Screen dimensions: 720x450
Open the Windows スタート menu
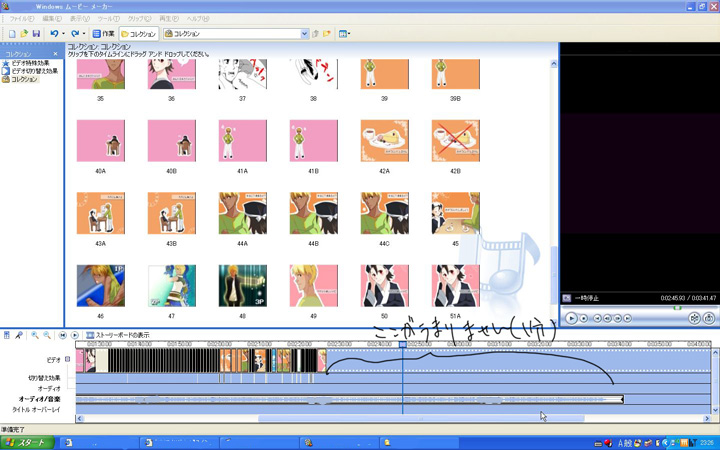coord(28,443)
